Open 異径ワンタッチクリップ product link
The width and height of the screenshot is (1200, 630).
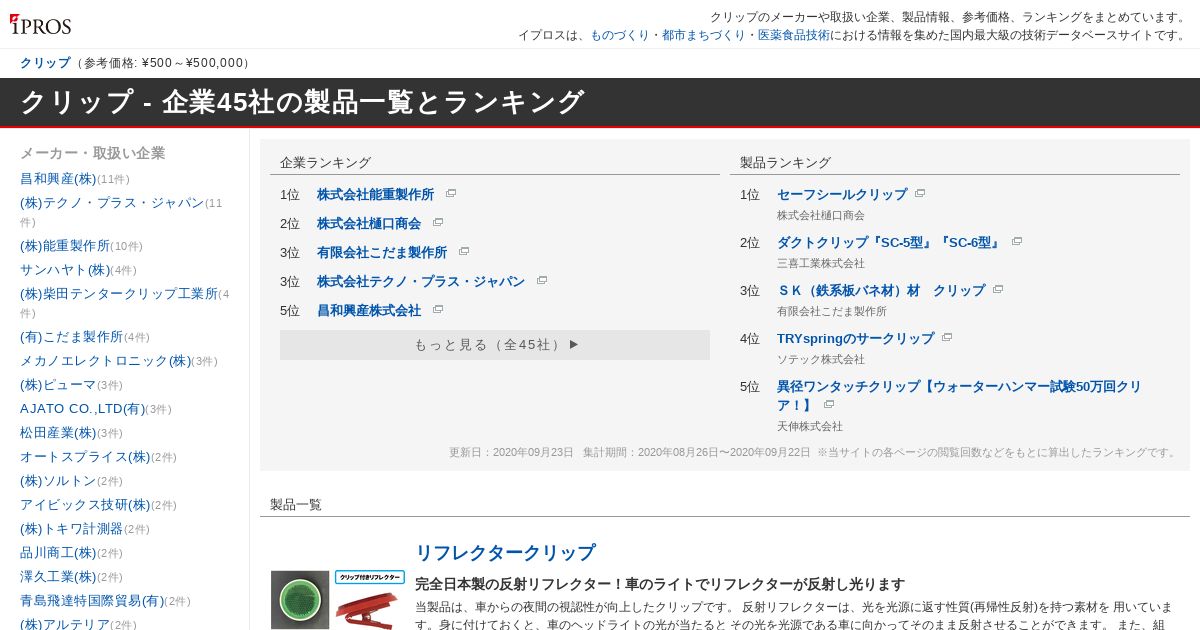pos(959,396)
